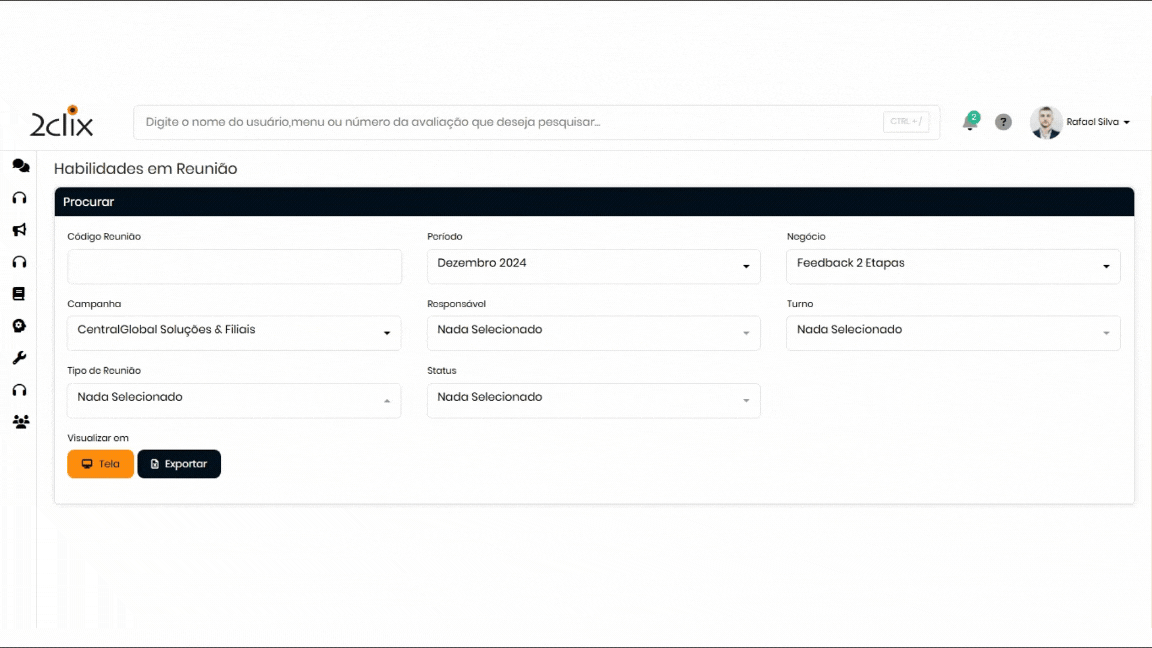This screenshot has height=648, width=1152.
Task: Click the orange Tela button
Action: (x=100, y=464)
